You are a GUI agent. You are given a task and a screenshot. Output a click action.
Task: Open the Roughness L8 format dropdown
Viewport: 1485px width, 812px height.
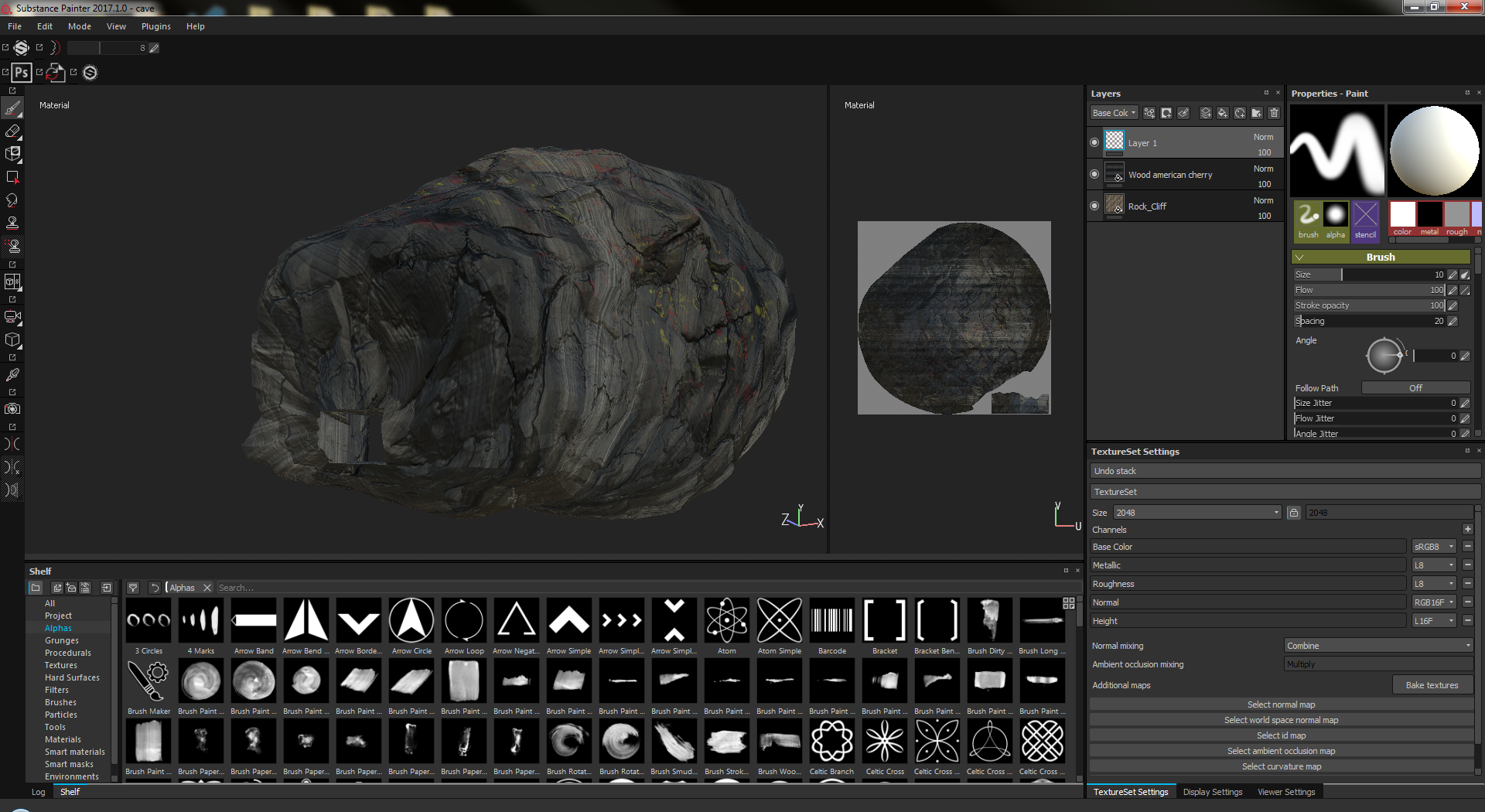tap(1434, 584)
